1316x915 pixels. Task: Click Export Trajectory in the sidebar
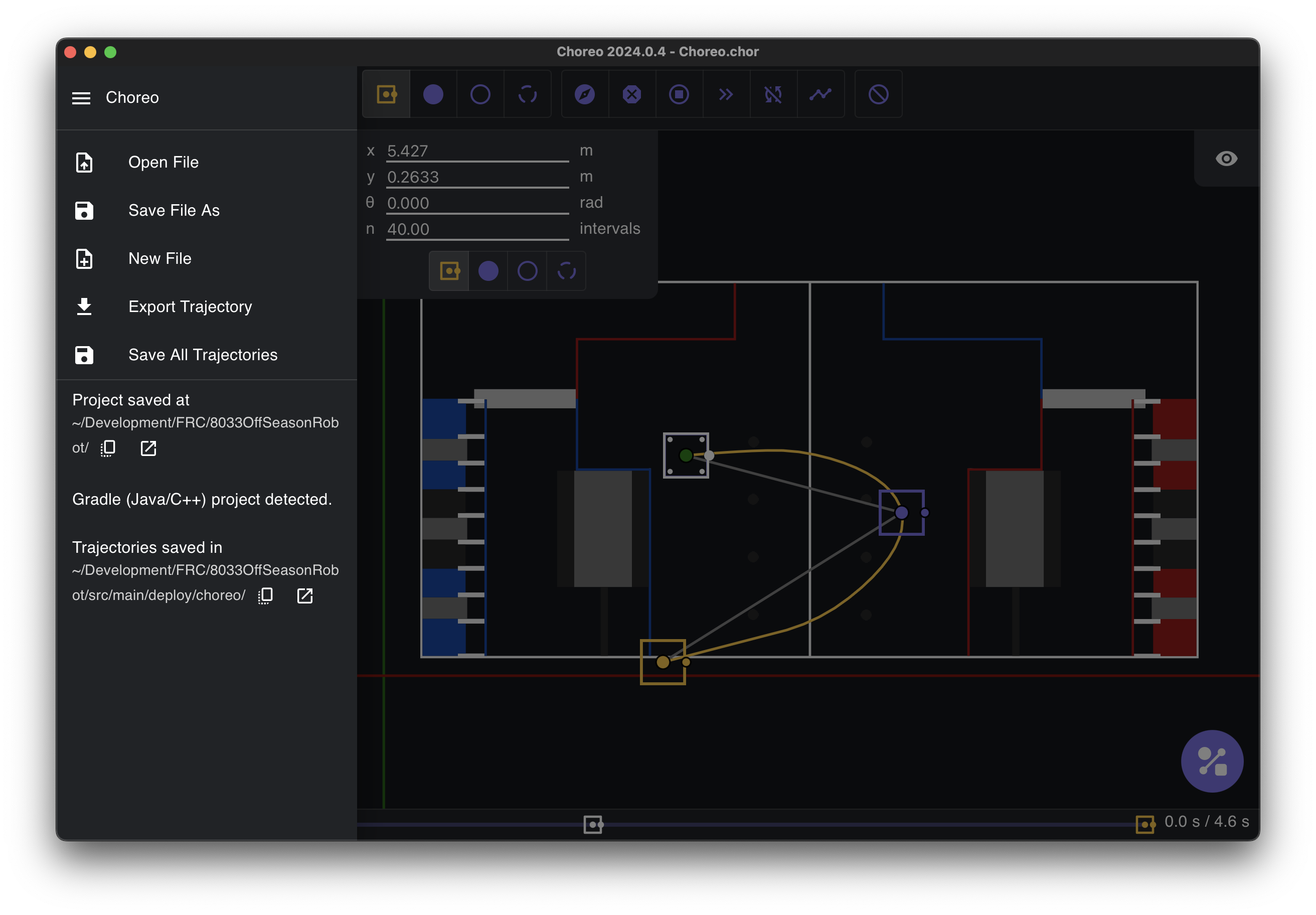click(x=190, y=307)
